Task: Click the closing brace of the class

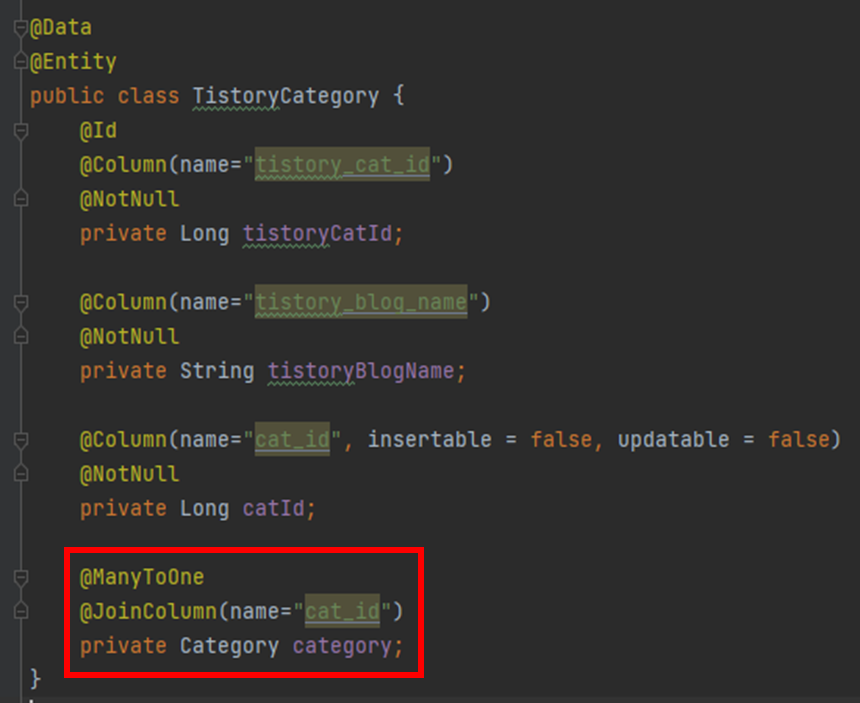Action: (35, 679)
